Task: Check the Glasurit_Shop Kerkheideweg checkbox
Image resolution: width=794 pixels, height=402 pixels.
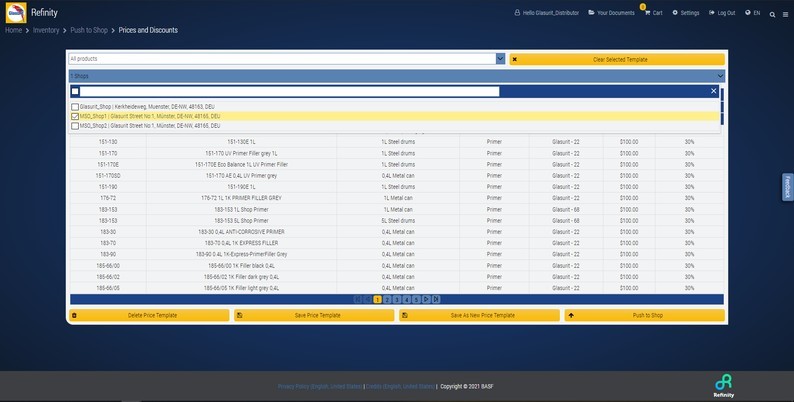Action: (x=75, y=107)
